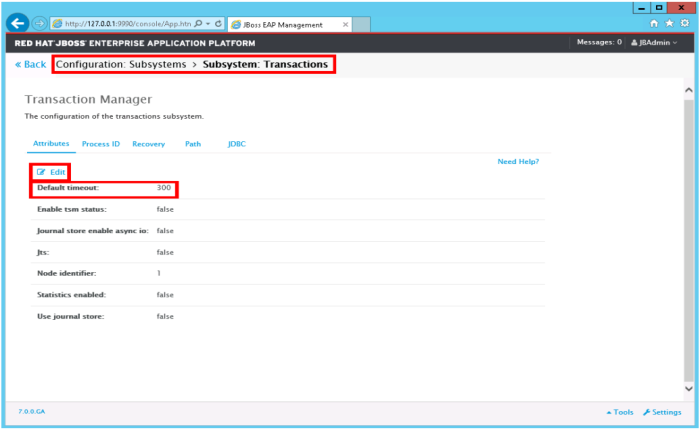Image resolution: width=700 pixels, height=430 pixels.
Task: Click the search magnifier in address bar
Action: (x=198, y=24)
